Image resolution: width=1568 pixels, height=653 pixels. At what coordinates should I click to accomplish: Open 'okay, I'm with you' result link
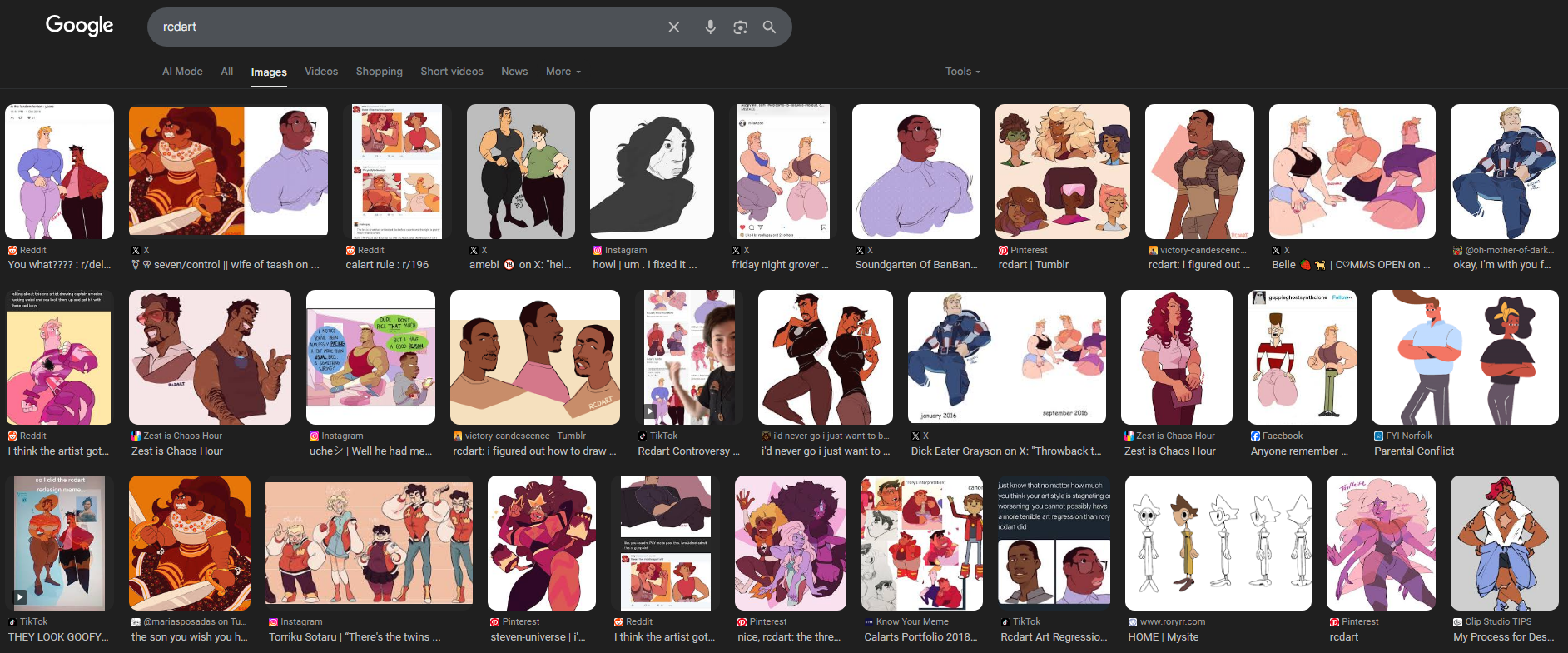tap(1503, 265)
